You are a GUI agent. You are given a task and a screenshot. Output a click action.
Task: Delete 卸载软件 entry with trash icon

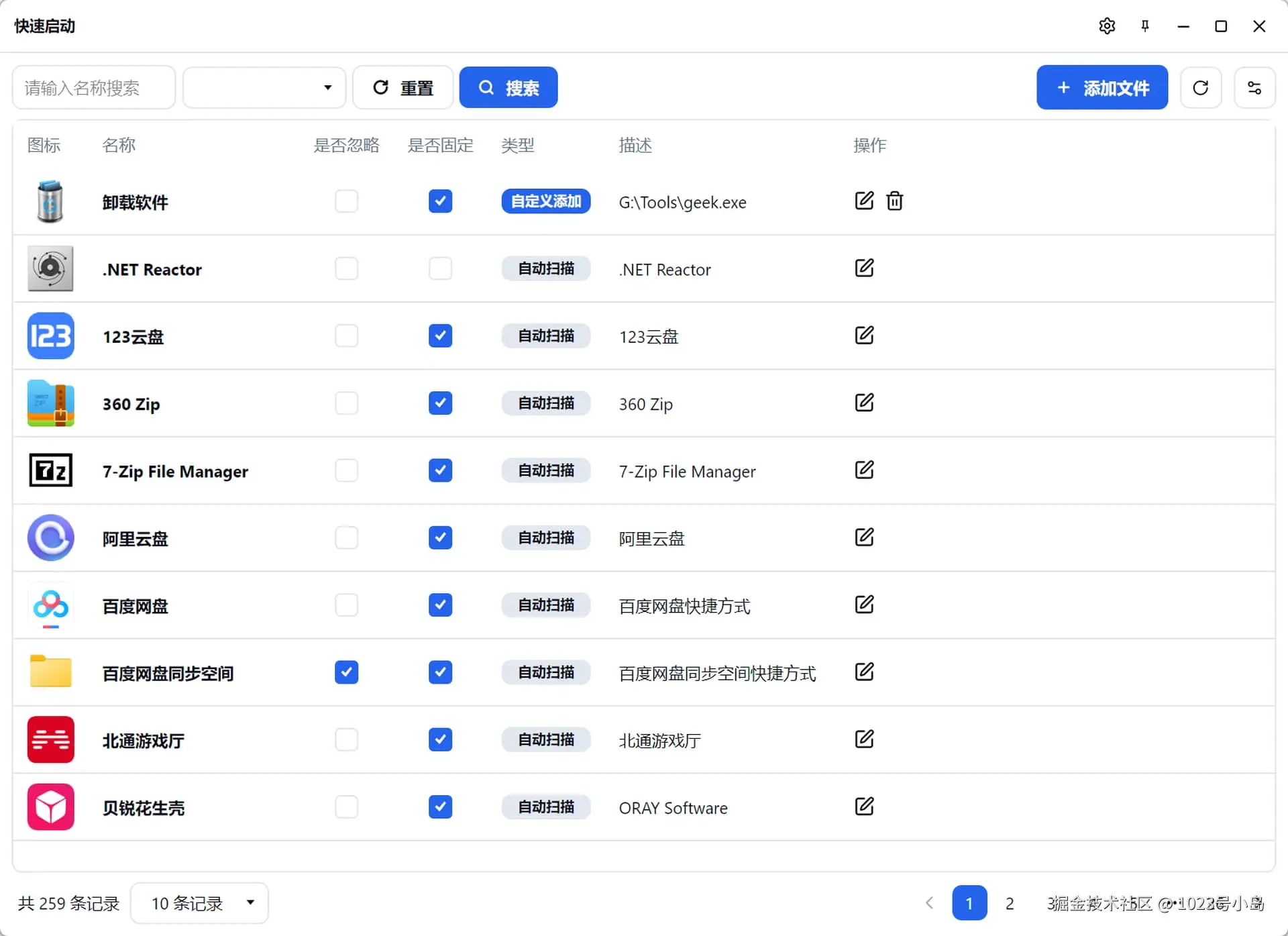[895, 201]
